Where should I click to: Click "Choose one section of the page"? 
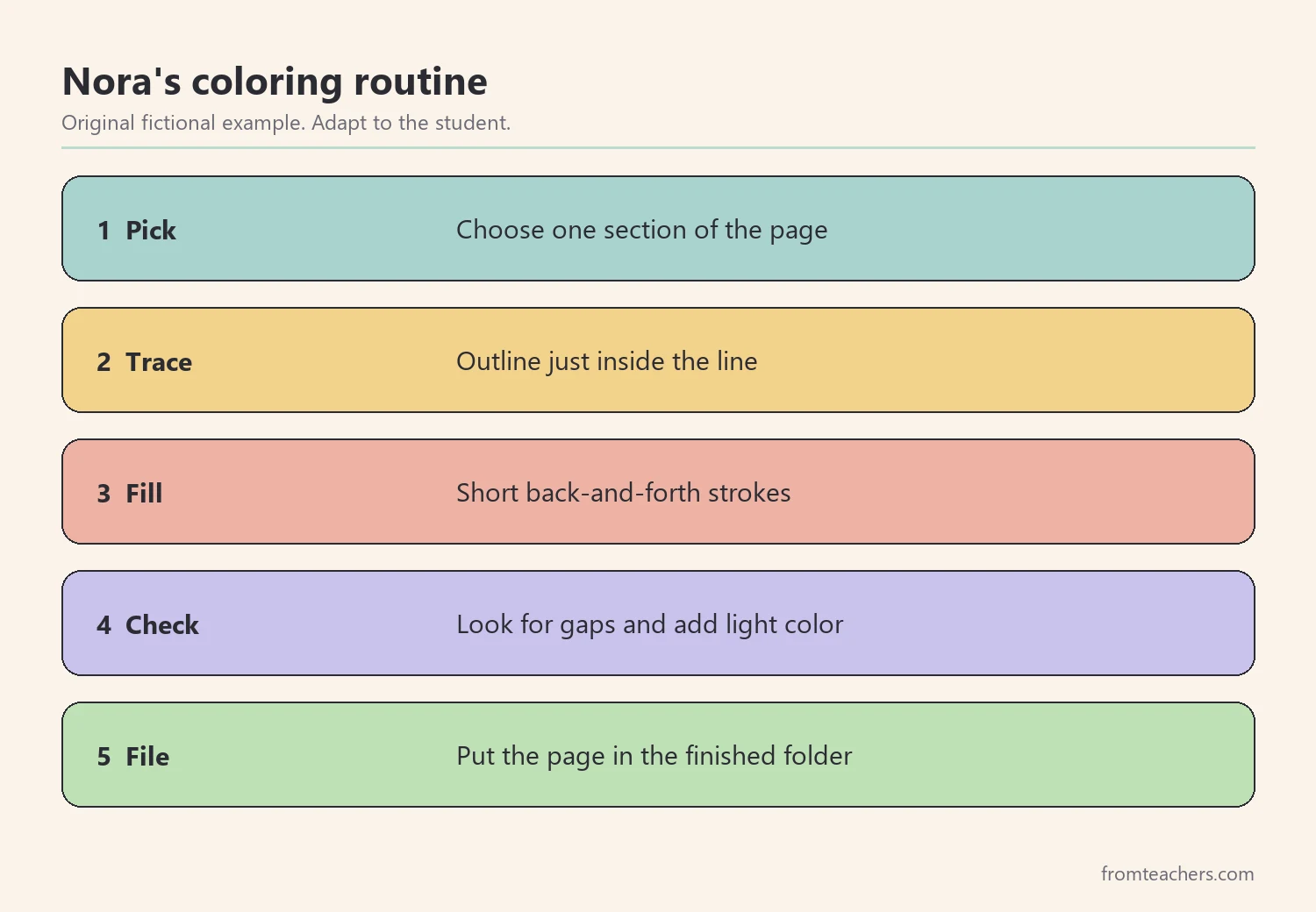coord(641,230)
